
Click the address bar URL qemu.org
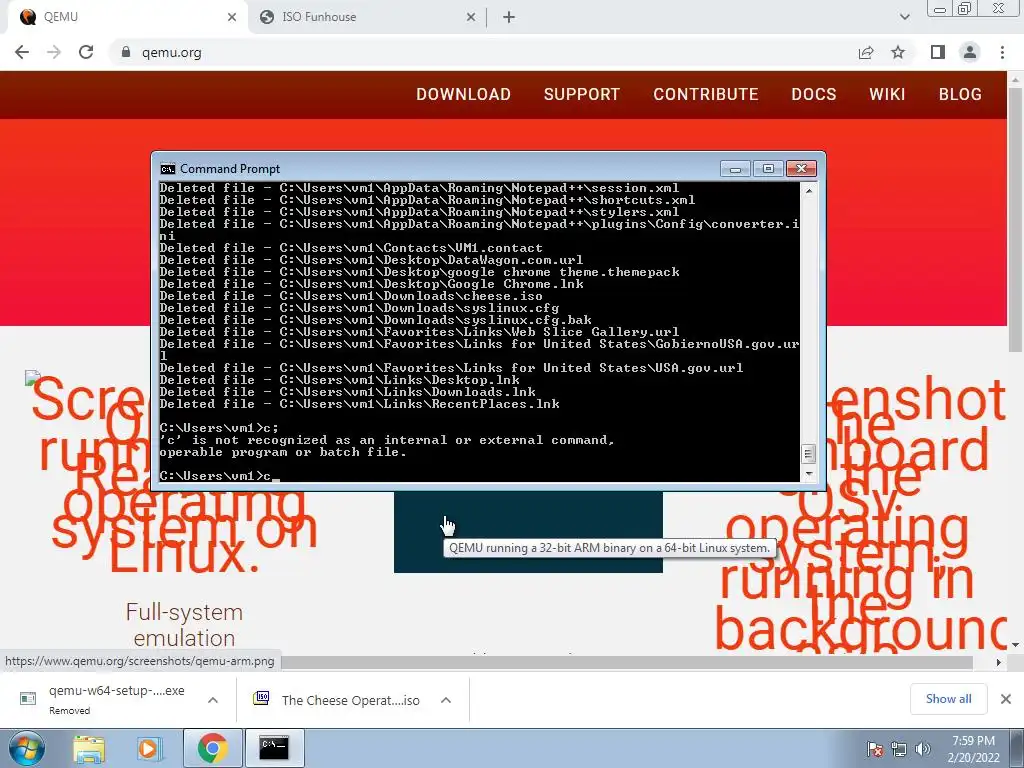coord(172,52)
